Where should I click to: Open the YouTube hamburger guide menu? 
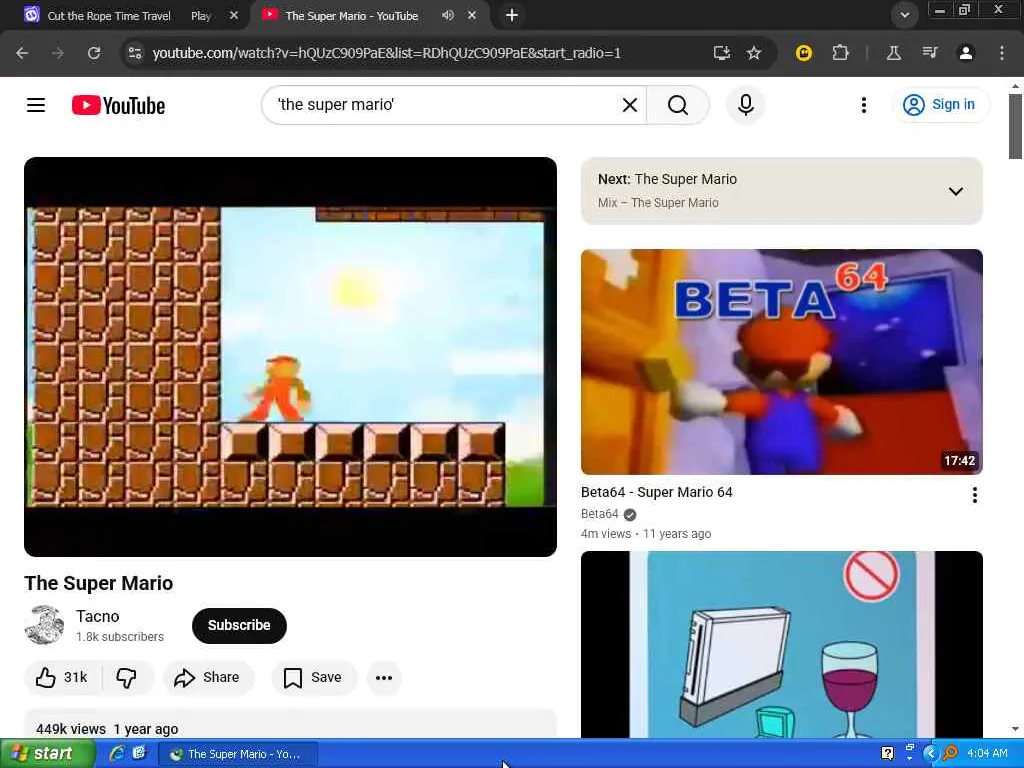[36, 104]
